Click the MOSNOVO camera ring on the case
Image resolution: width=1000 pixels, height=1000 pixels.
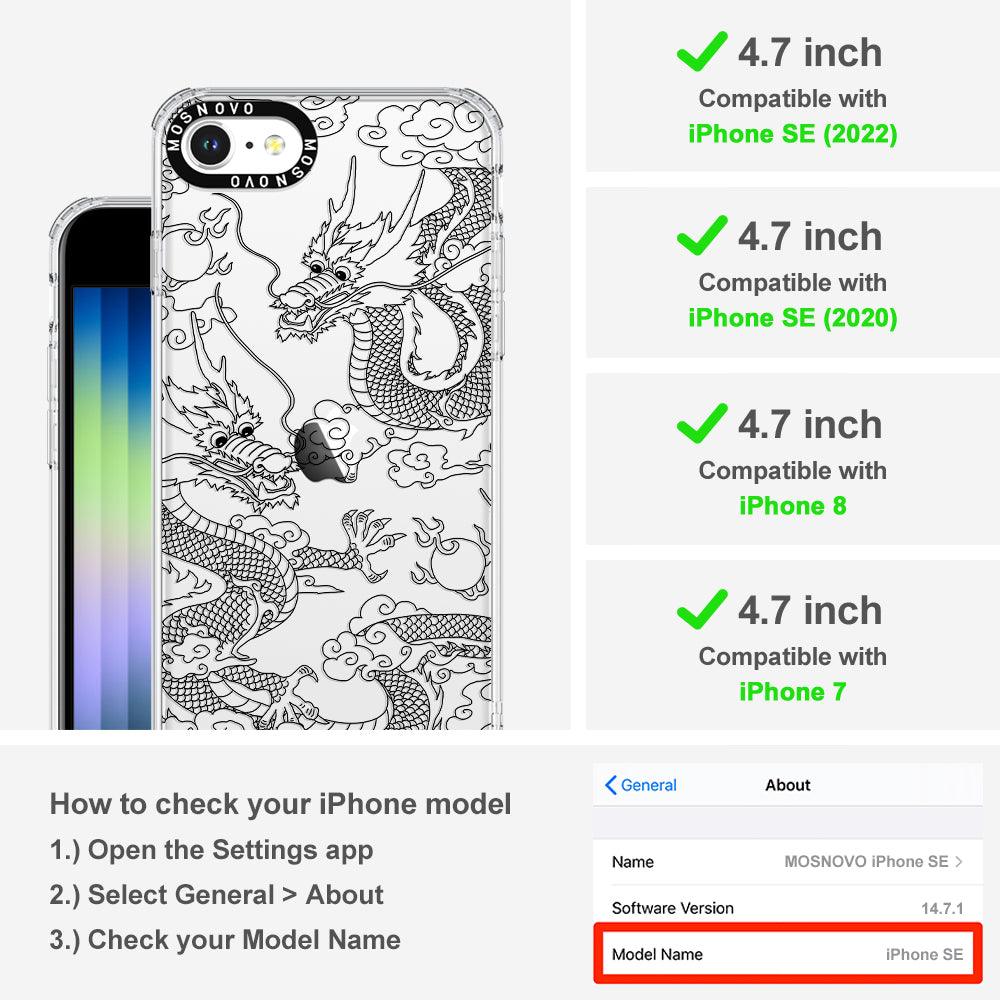pyautogui.click(x=241, y=145)
